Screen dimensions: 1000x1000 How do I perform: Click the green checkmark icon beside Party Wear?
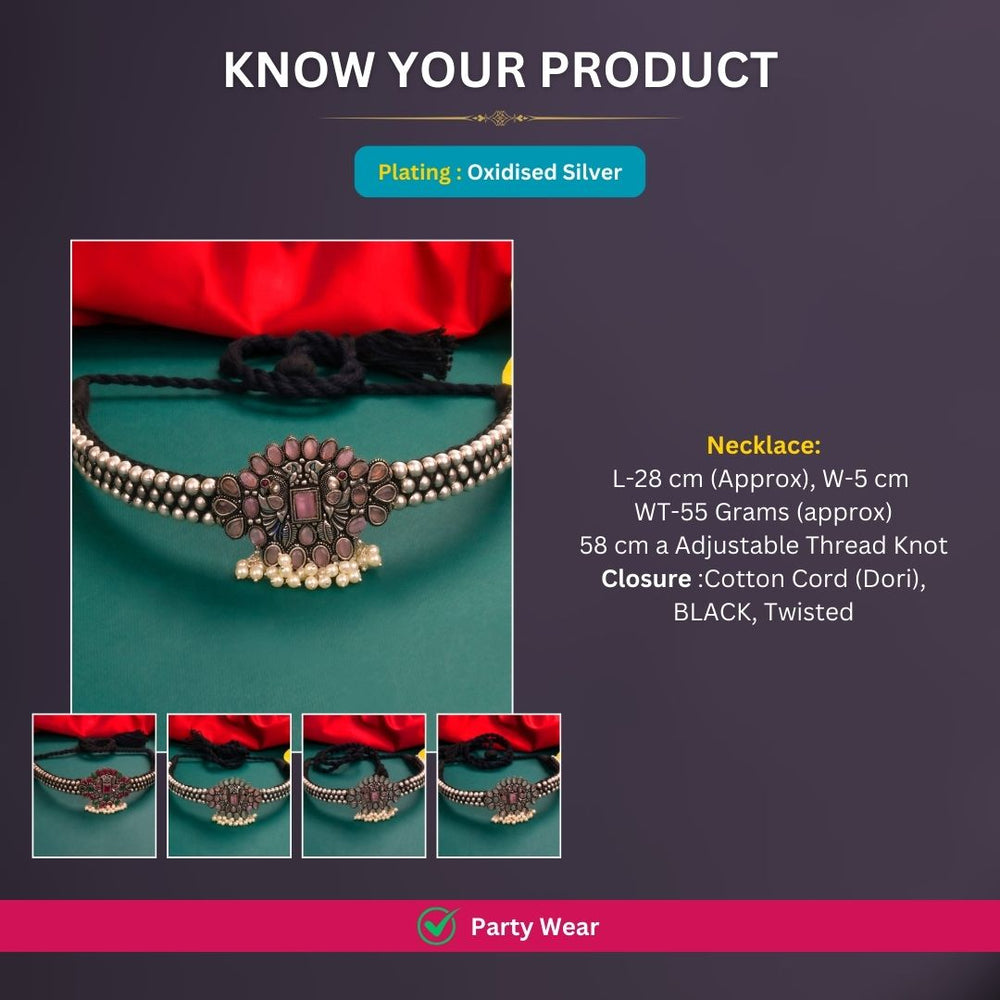pyautogui.click(x=438, y=925)
